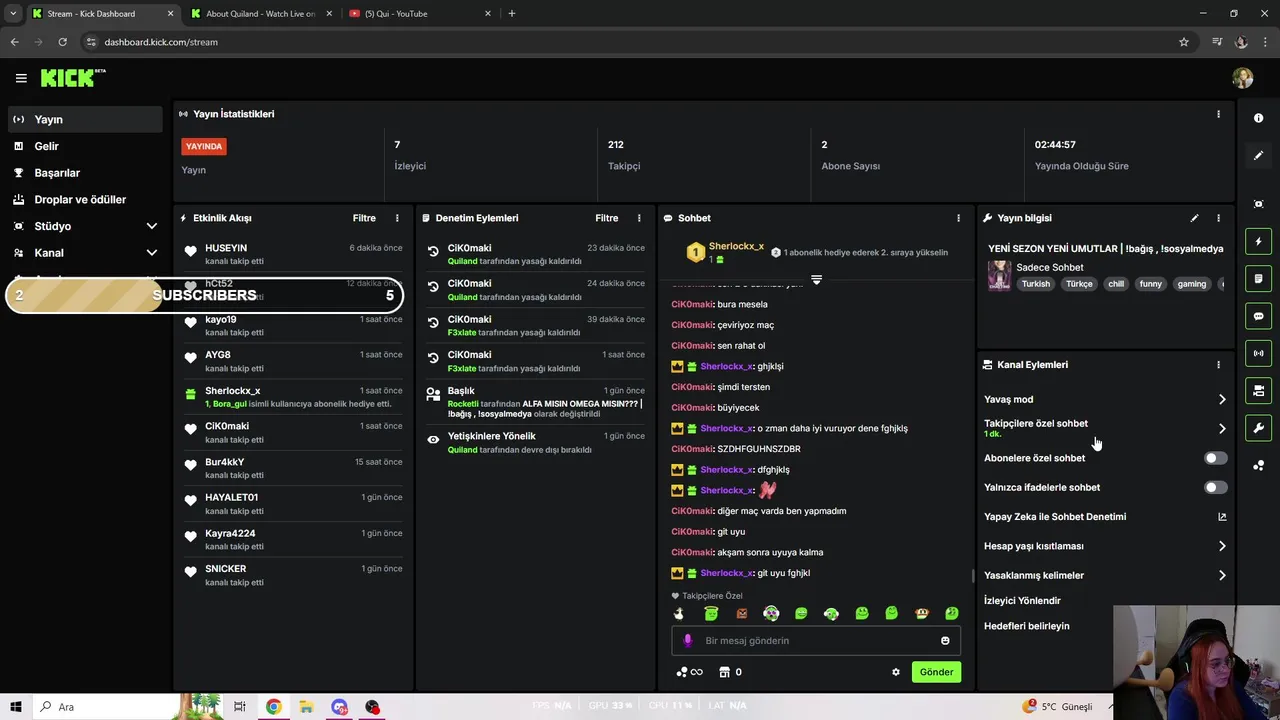Click the stream category thumbnail
Image resolution: width=1280 pixels, height=720 pixels.
[999, 276]
